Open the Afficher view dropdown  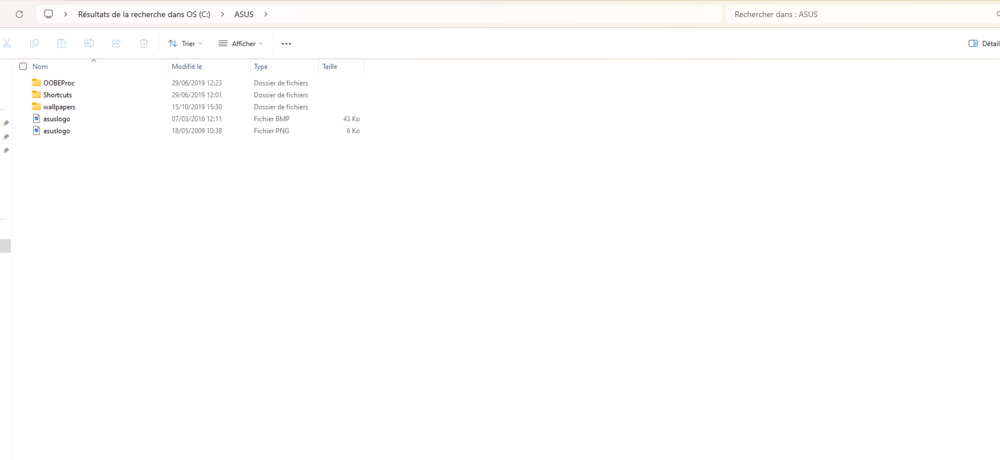tap(241, 44)
